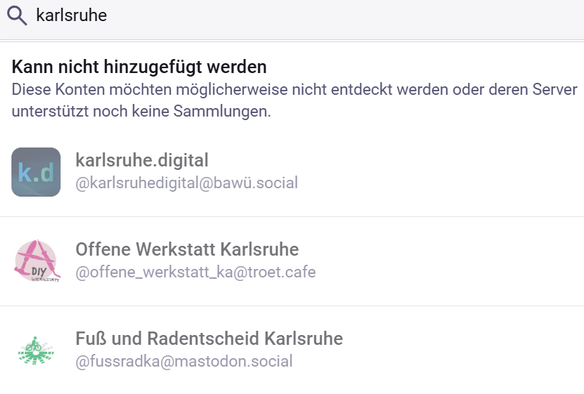Click the @karlsruhedigital@bawü.social handle
Viewport: 584px width, 394px height.
(187, 183)
